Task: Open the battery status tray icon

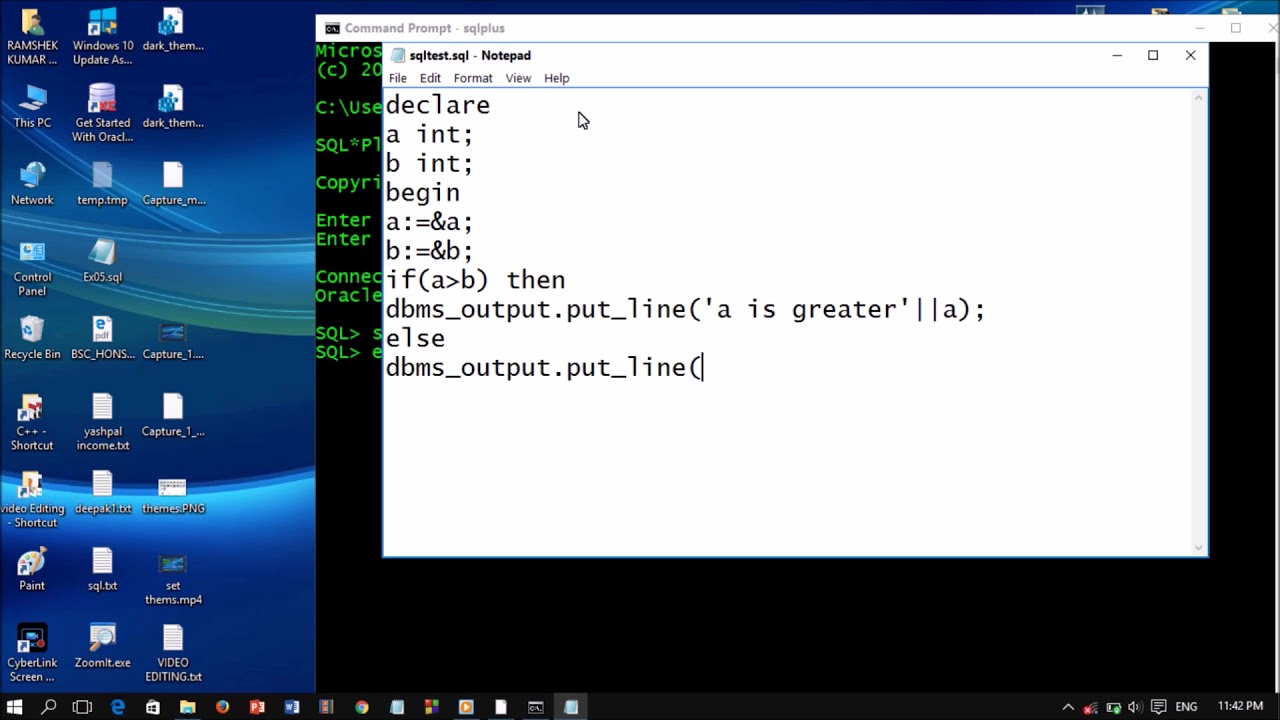Action: [1114, 707]
